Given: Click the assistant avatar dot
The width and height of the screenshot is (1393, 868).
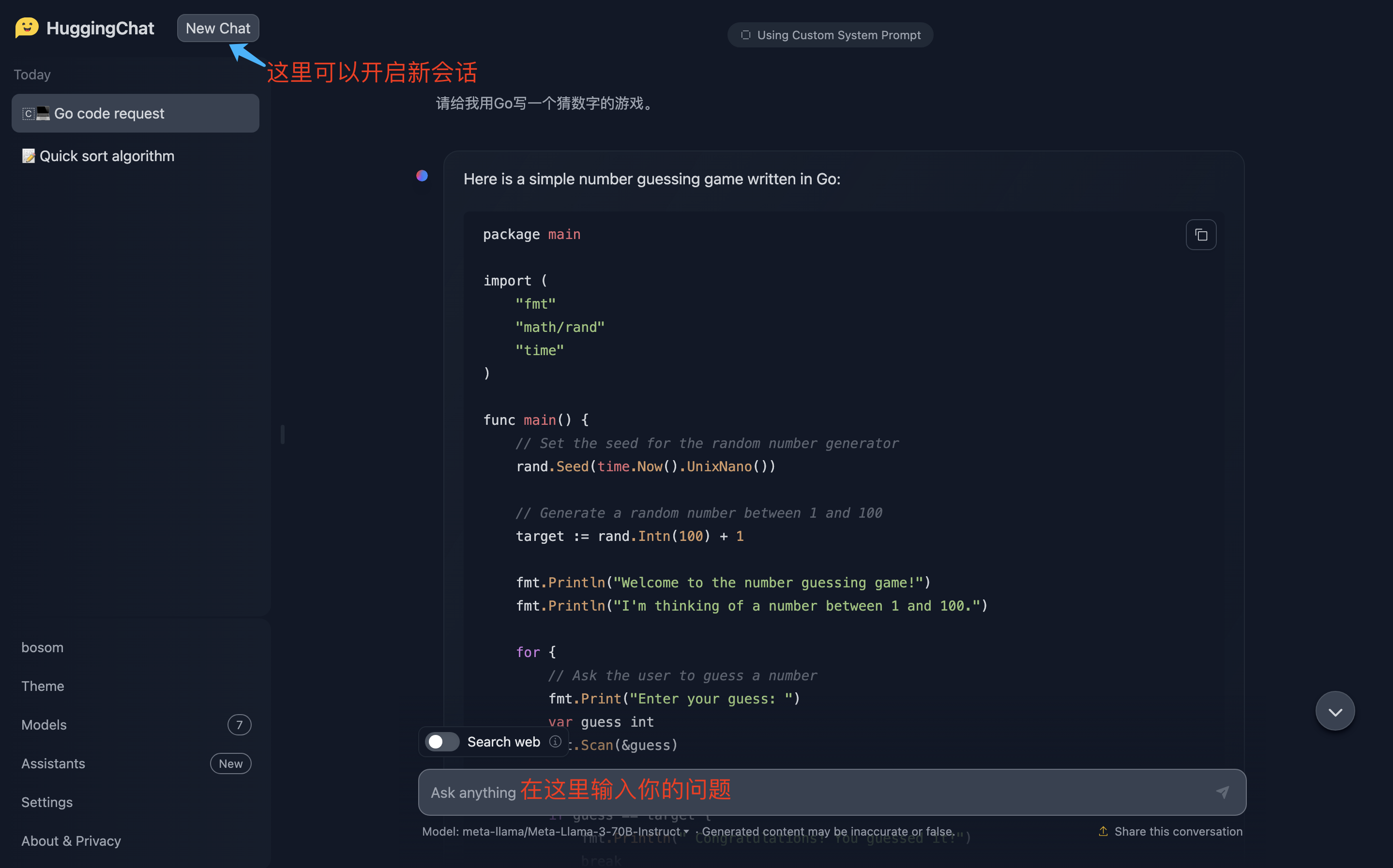Looking at the screenshot, I should (422, 176).
